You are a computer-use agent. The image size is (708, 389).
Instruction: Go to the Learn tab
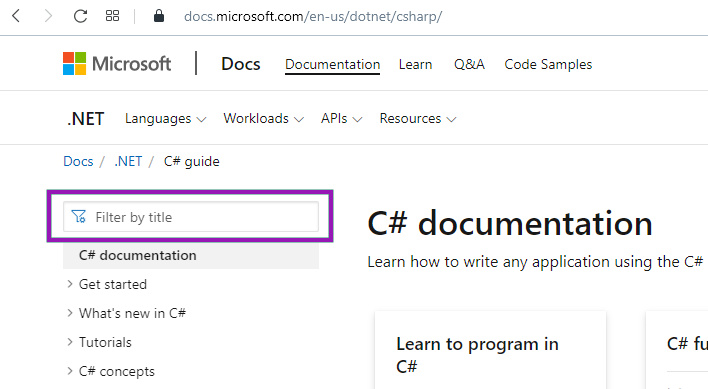tap(415, 65)
